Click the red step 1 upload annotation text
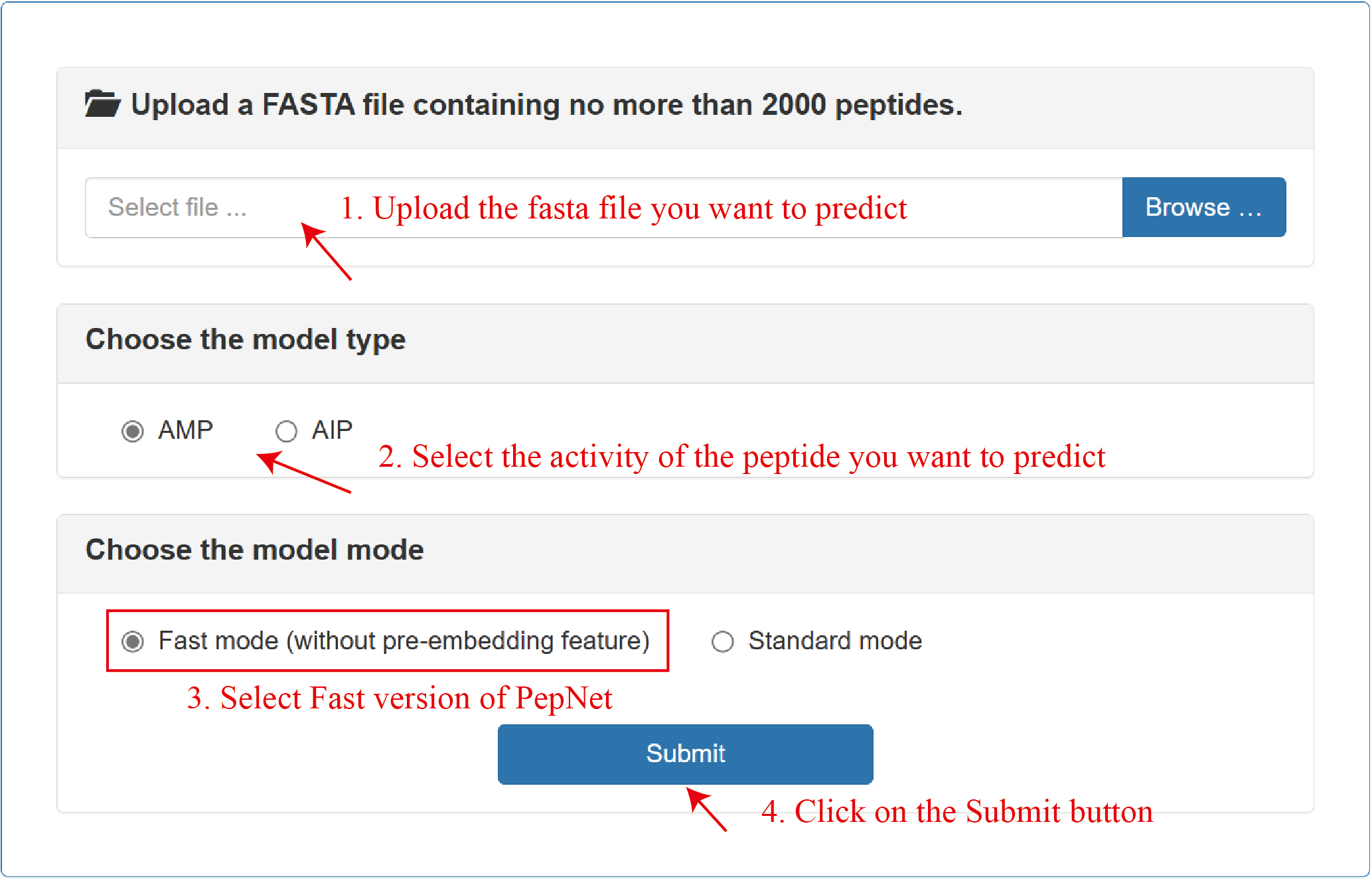Viewport: 1372px width, 879px height. pos(623,208)
